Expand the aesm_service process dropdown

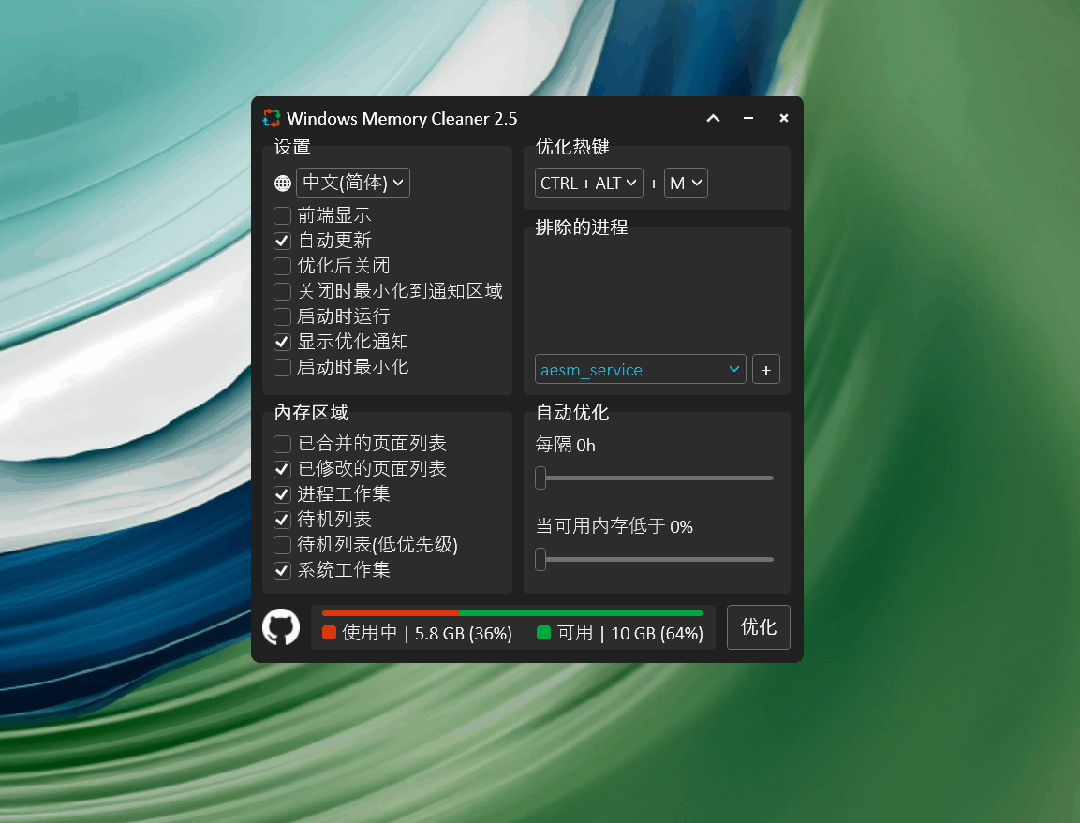coord(641,370)
